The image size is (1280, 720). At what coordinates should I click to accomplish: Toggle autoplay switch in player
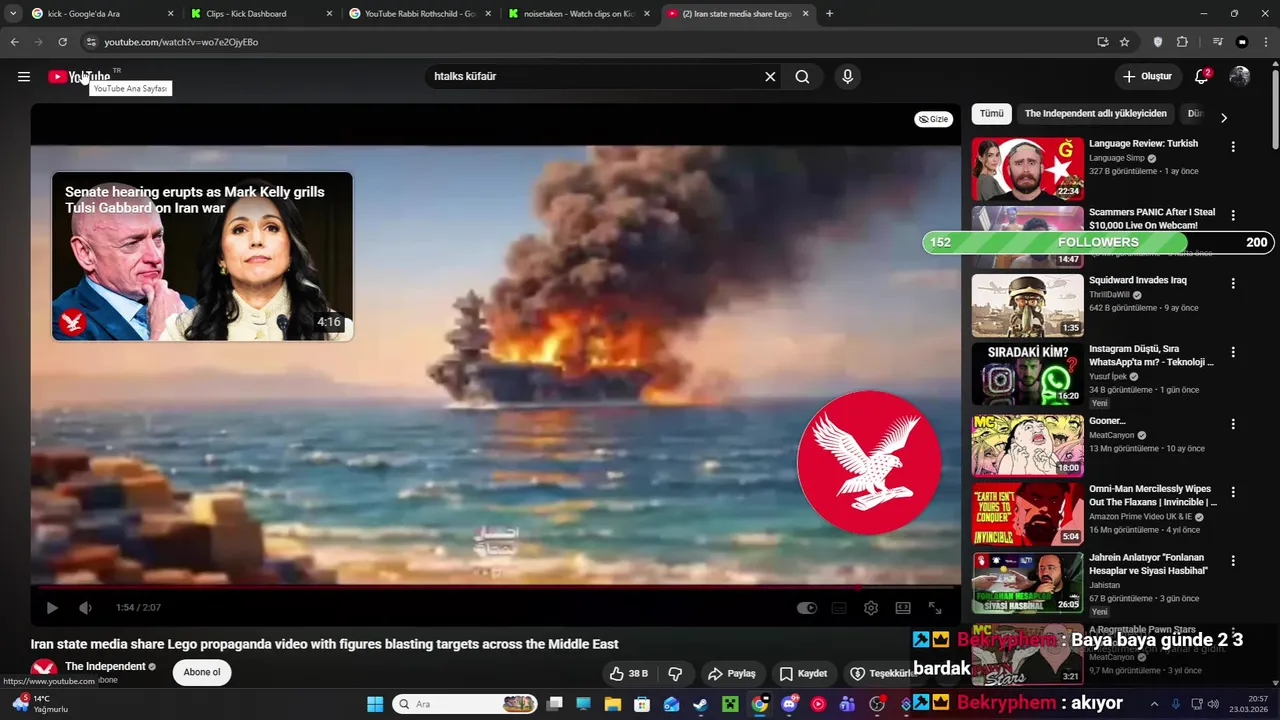point(806,608)
